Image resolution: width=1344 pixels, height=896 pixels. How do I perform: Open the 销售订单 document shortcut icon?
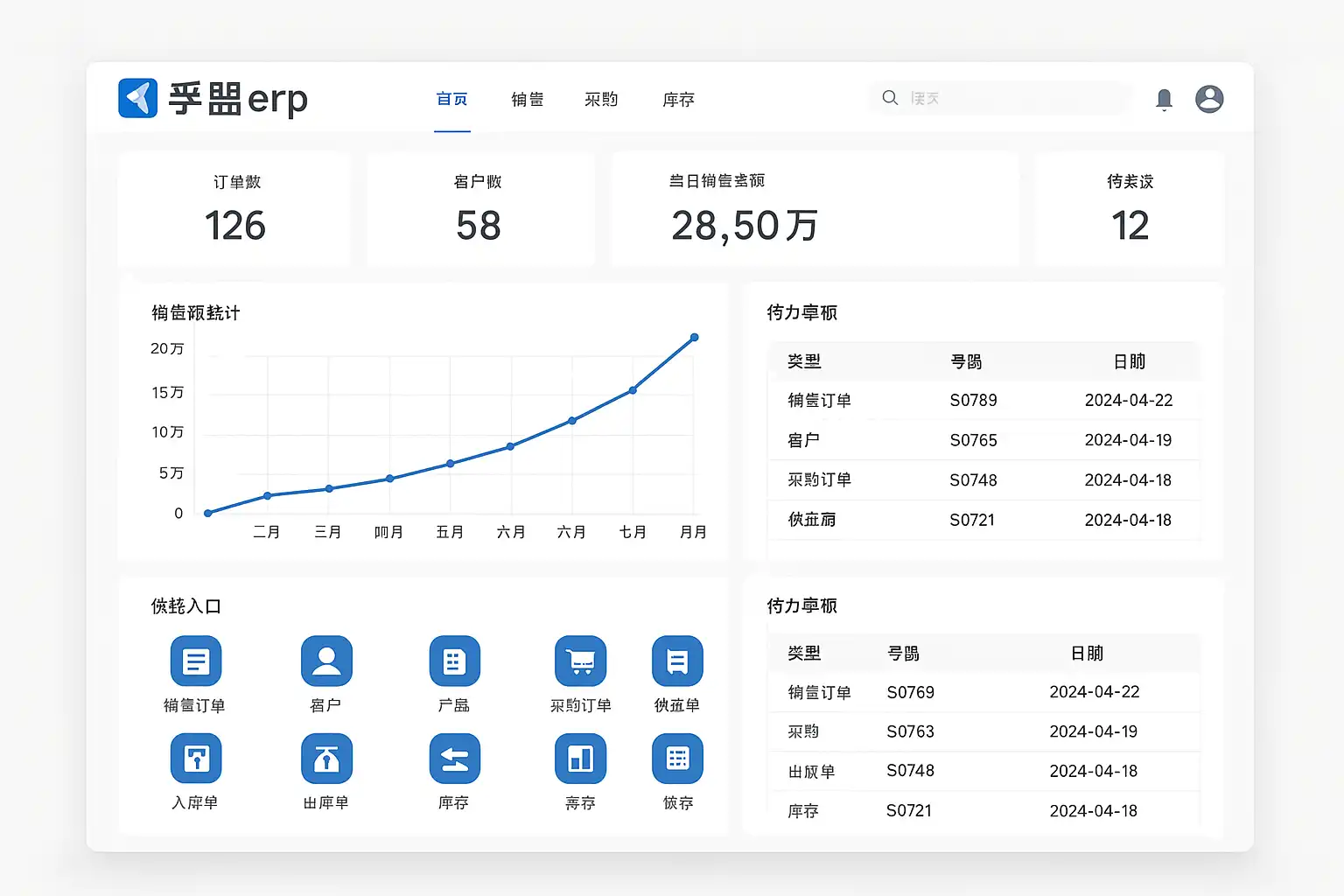click(x=196, y=661)
